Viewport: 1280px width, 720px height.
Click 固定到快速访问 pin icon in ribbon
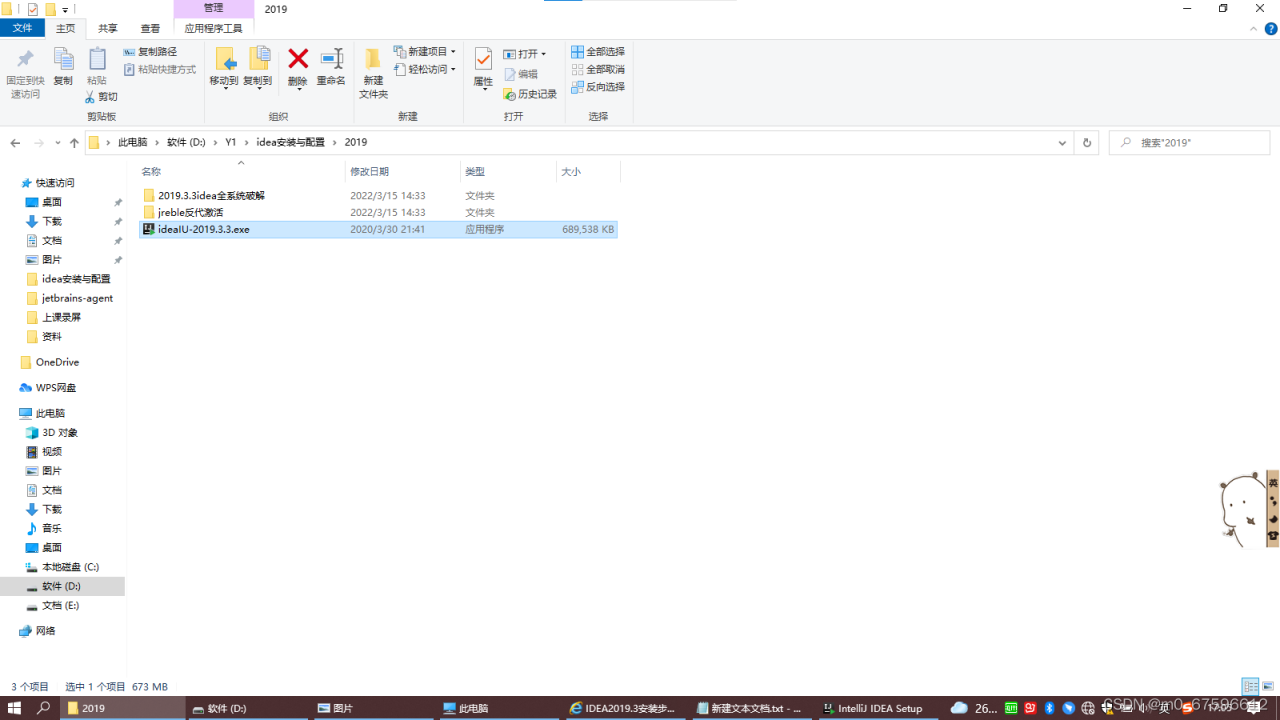point(25,59)
